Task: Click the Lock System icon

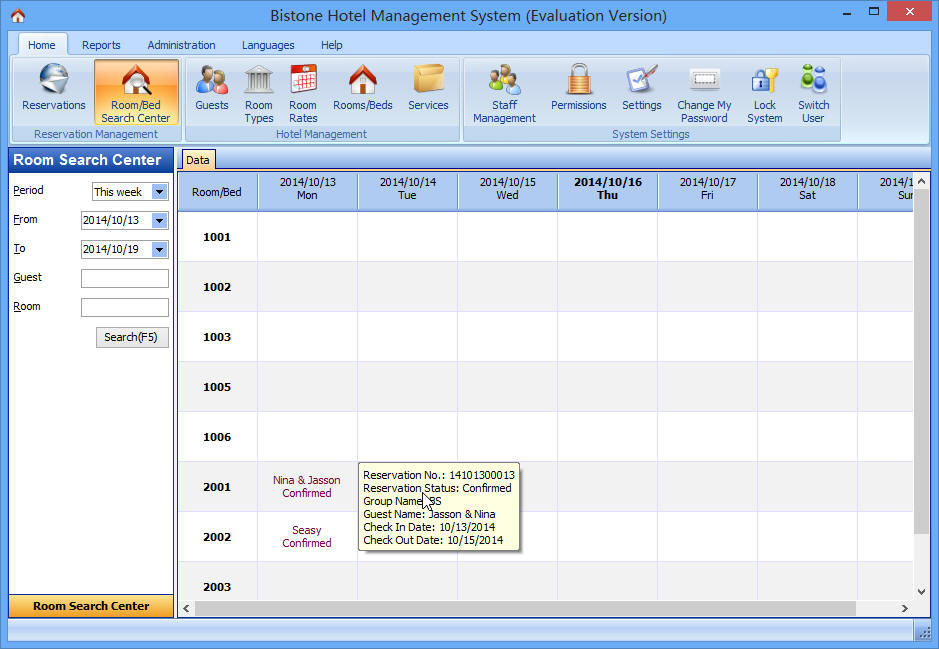Action: click(765, 93)
